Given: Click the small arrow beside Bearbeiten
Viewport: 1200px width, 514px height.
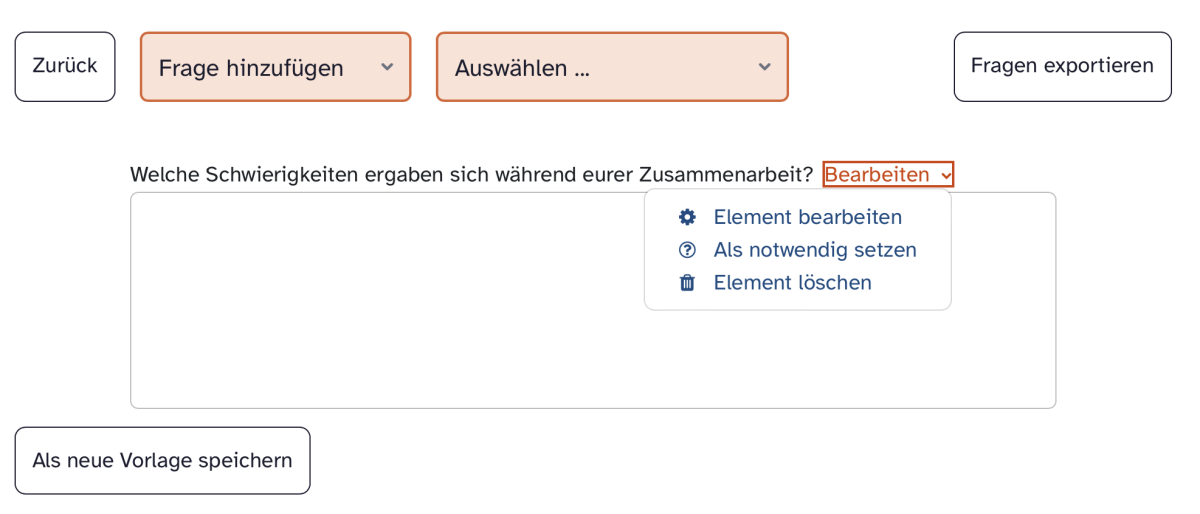Looking at the screenshot, I should [946, 175].
